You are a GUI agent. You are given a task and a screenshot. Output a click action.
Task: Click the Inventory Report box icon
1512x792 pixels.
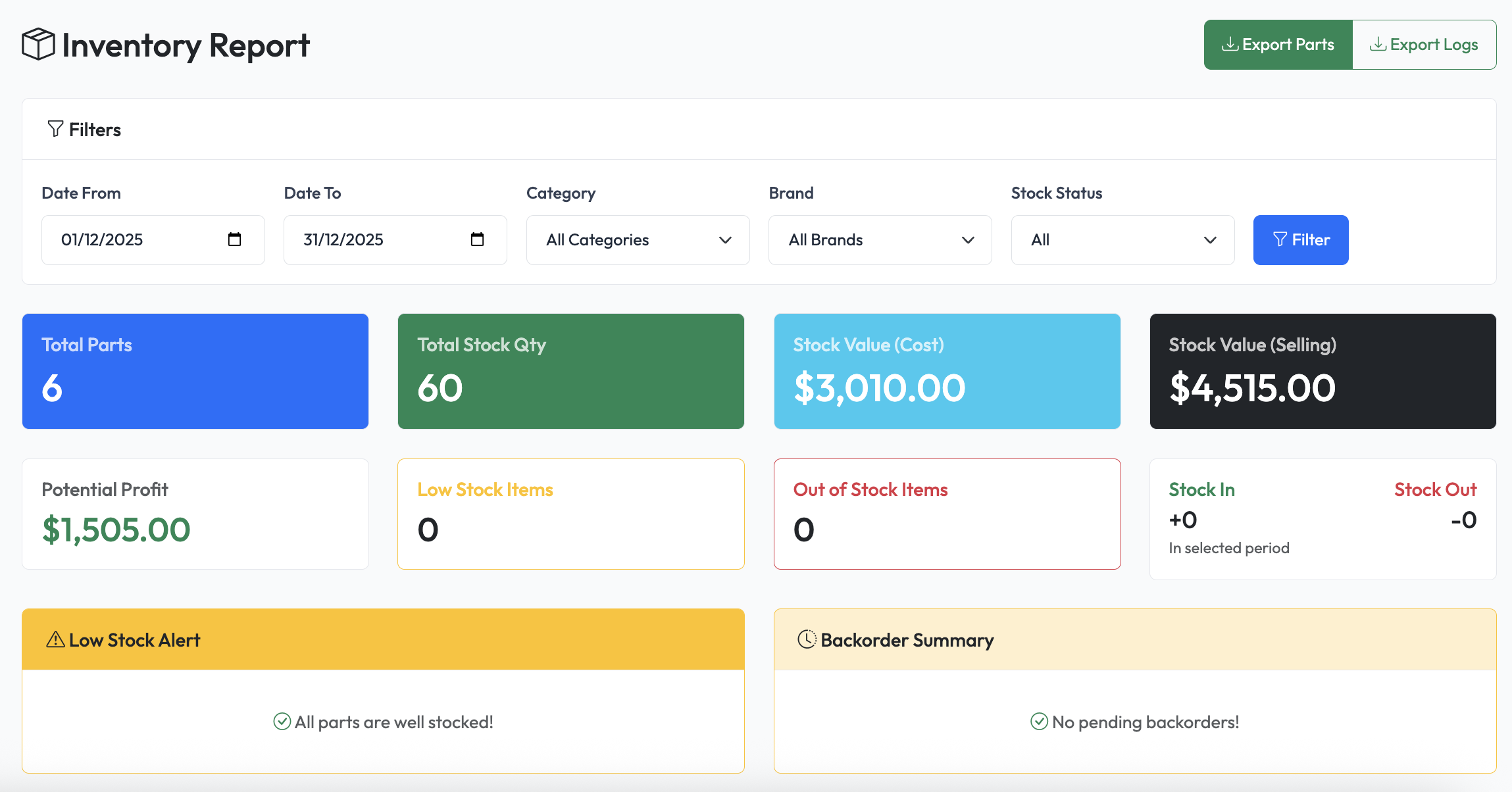tap(38, 45)
